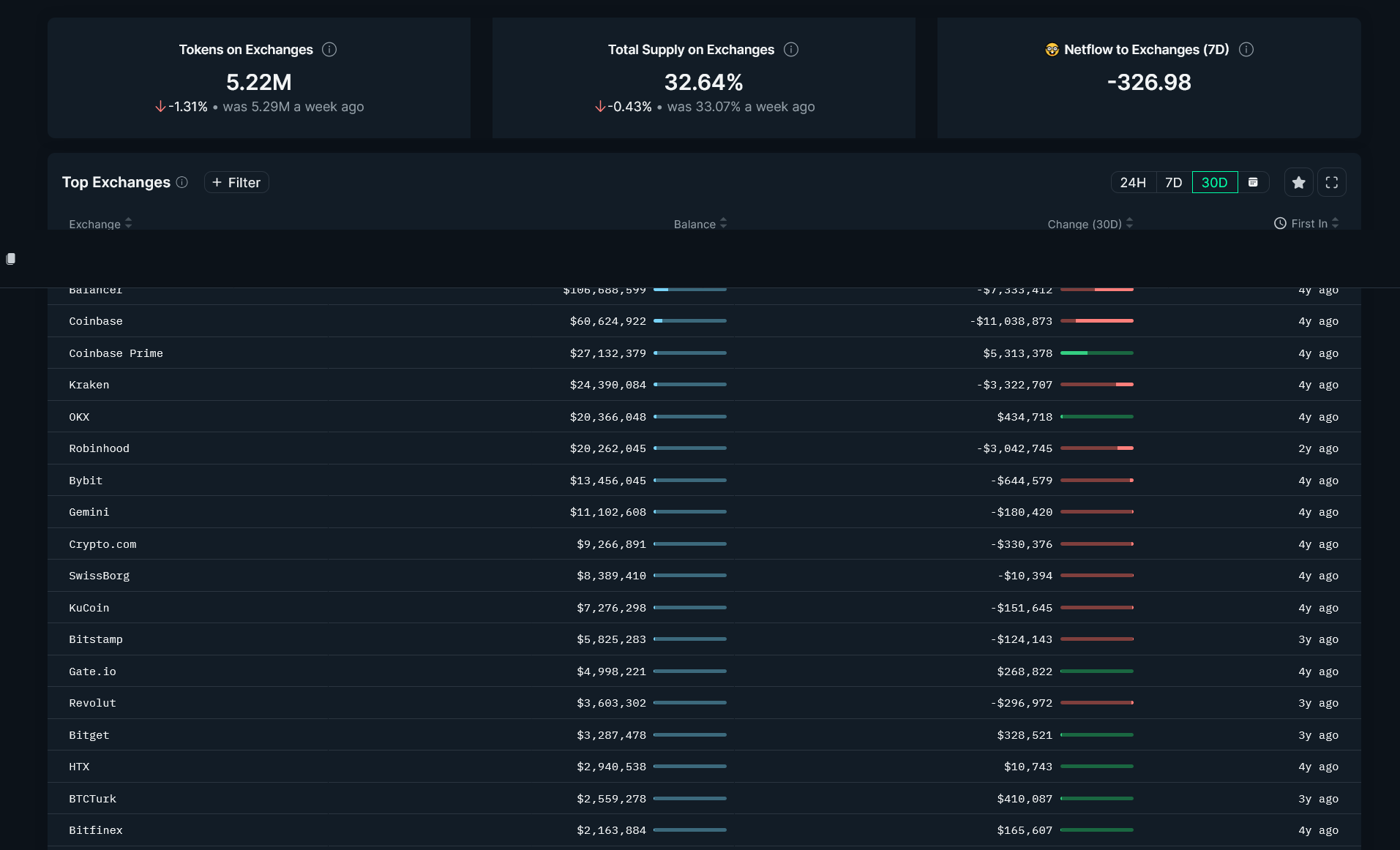Click info icon beside Total Supply on Exchanges

click(x=790, y=50)
